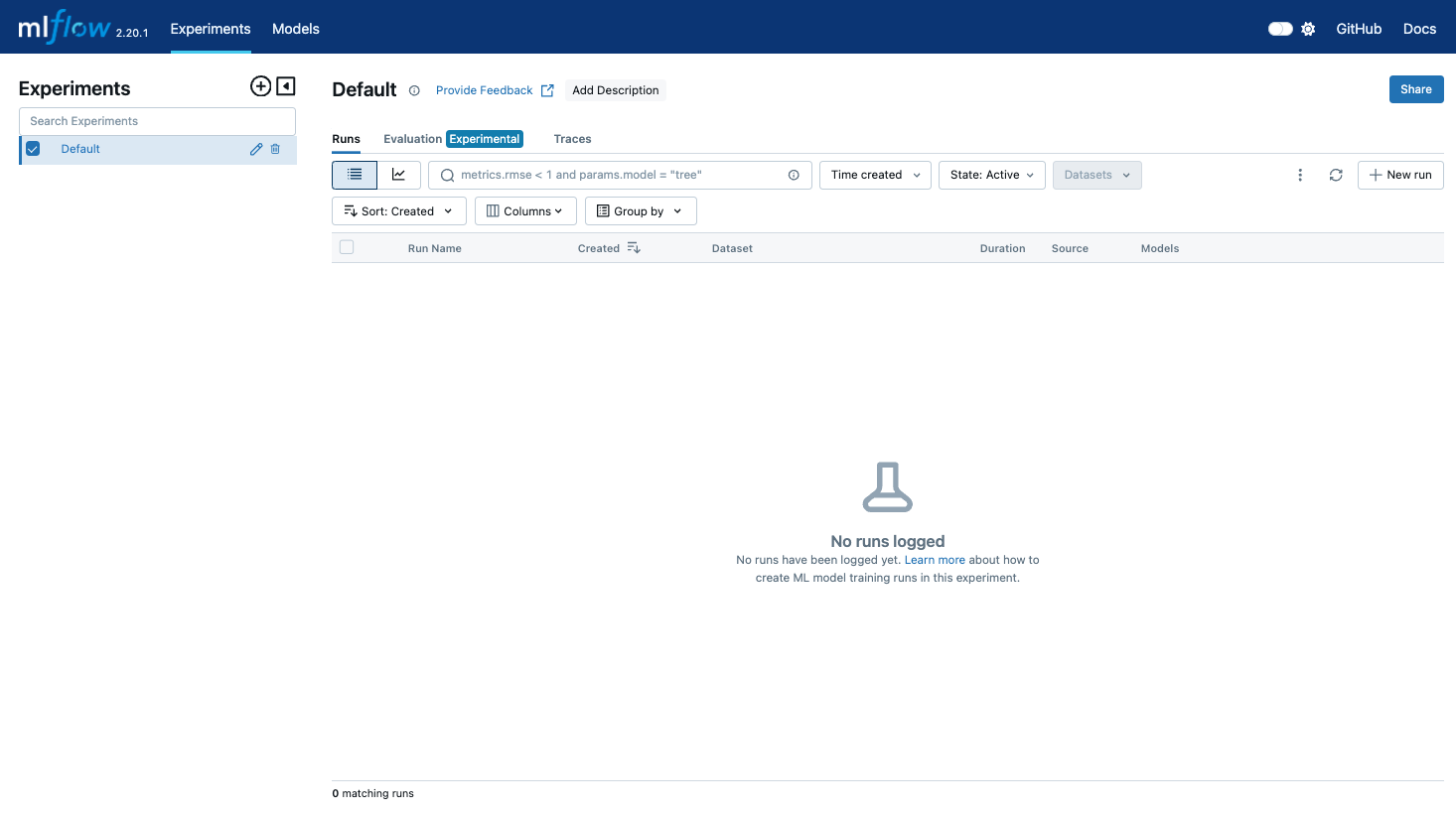Click the Run Name column header
1456x814 pixels.
click(x=434, y=248)
